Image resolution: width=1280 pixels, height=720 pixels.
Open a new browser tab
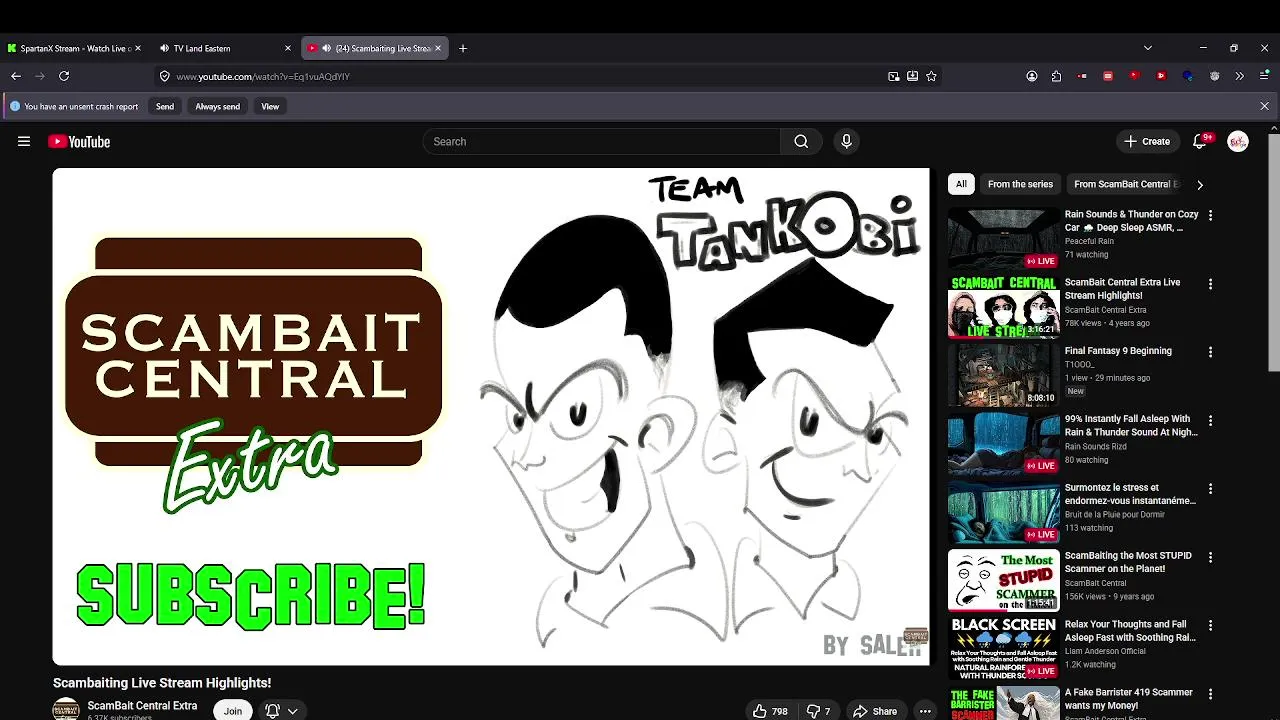[463, 48]
